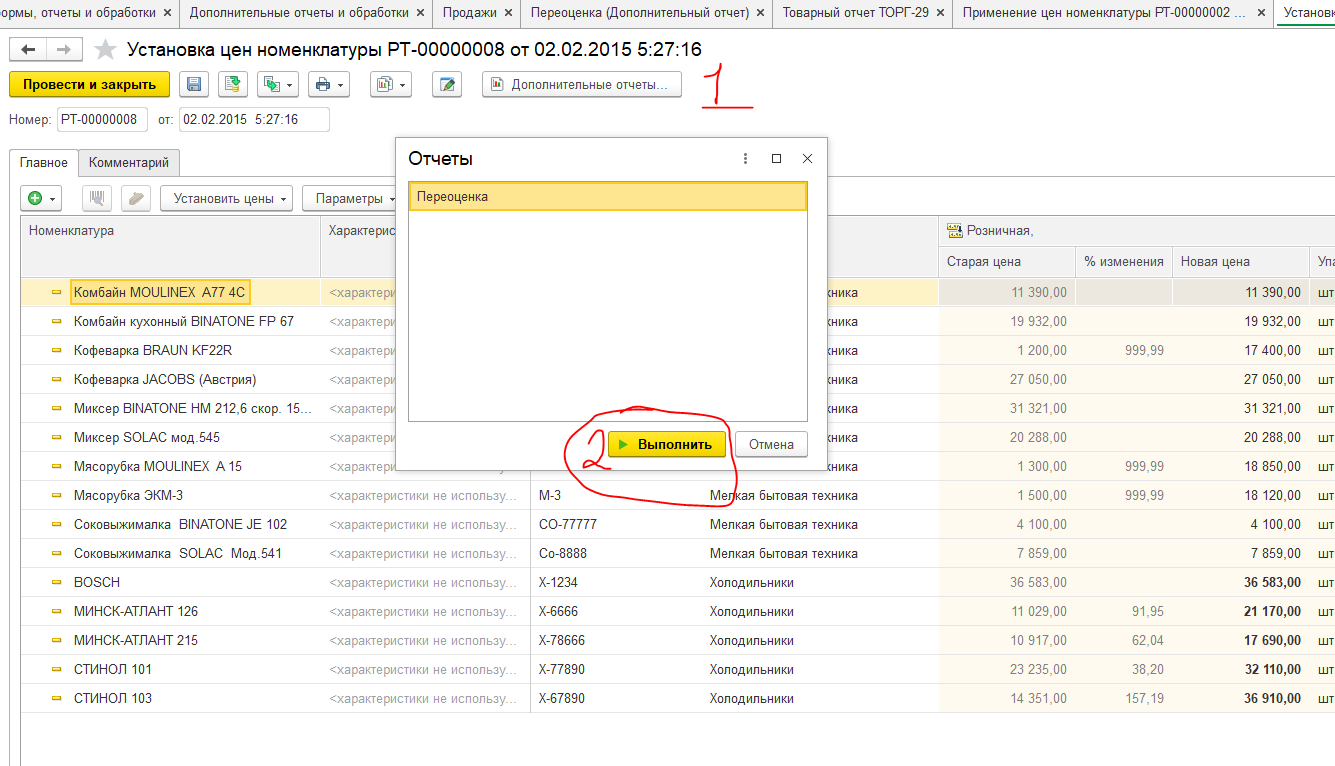Click Выполнить in the reports dialog
1335x766 pixels.
coord(666,444)
